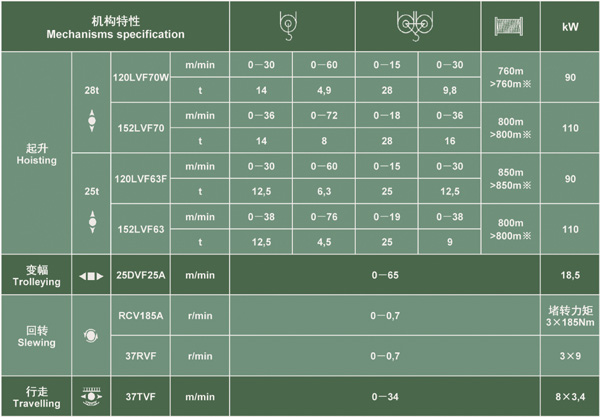Click the 28t hoisting up-down arrow icon
Viewport: 600px width, 417px height.
[91, 121]
